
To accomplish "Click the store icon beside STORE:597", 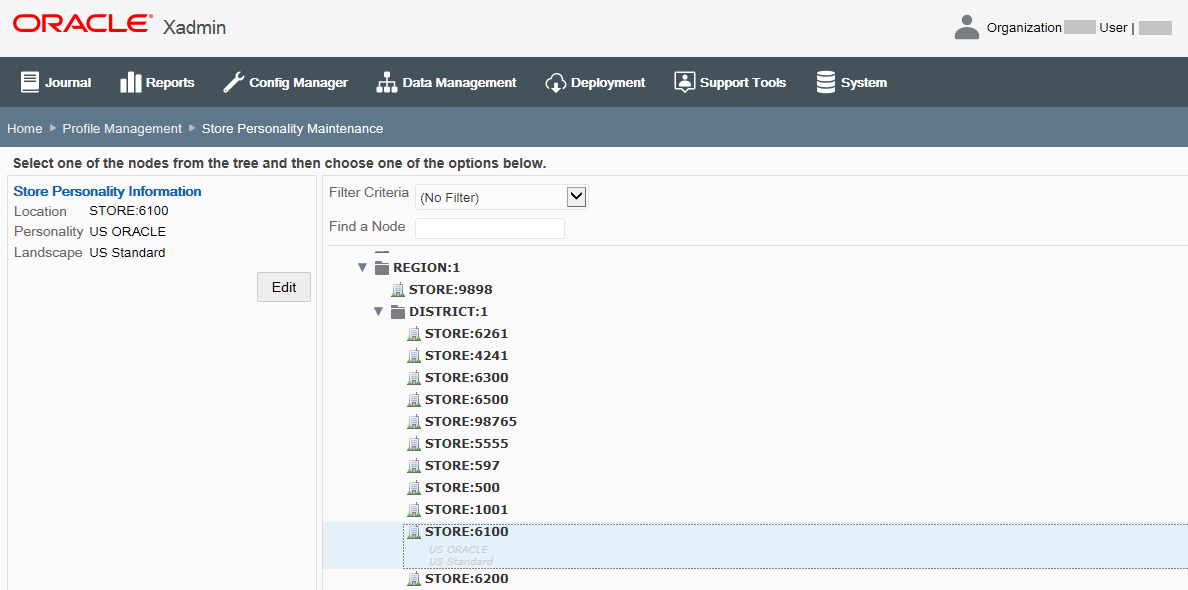I will (414, 465).
